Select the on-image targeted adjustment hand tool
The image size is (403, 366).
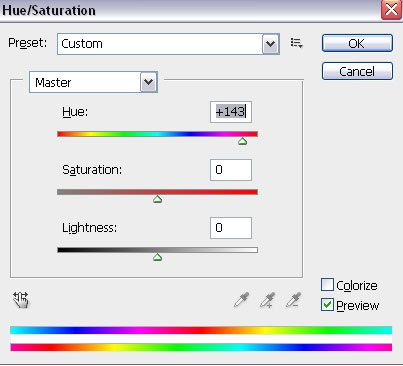pos(21,300)
